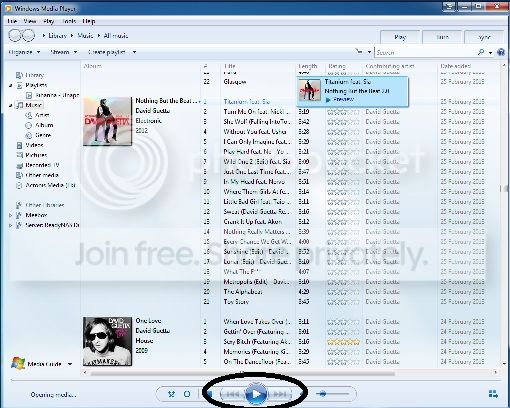Click the Nothing But the Beat album cover

pos(107,121)
